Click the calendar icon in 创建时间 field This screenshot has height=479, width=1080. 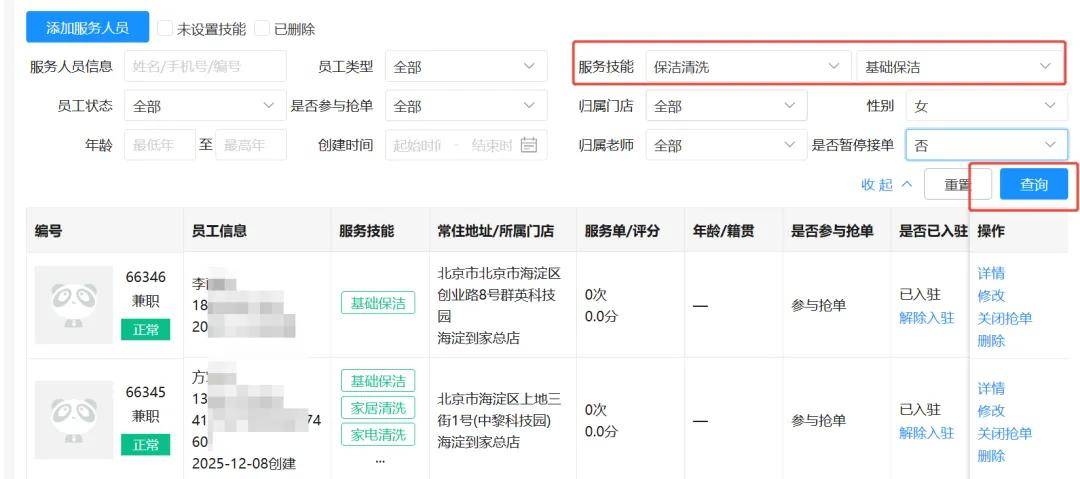coord(529,145)
